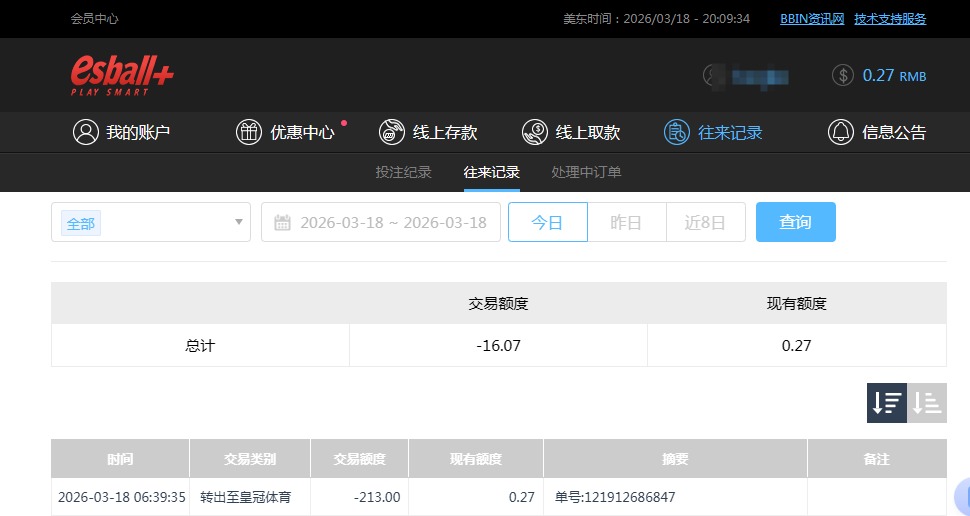Screen dimensions: 970x516
Task: Select the 昨日 date filter
Action: coord(626,222)
